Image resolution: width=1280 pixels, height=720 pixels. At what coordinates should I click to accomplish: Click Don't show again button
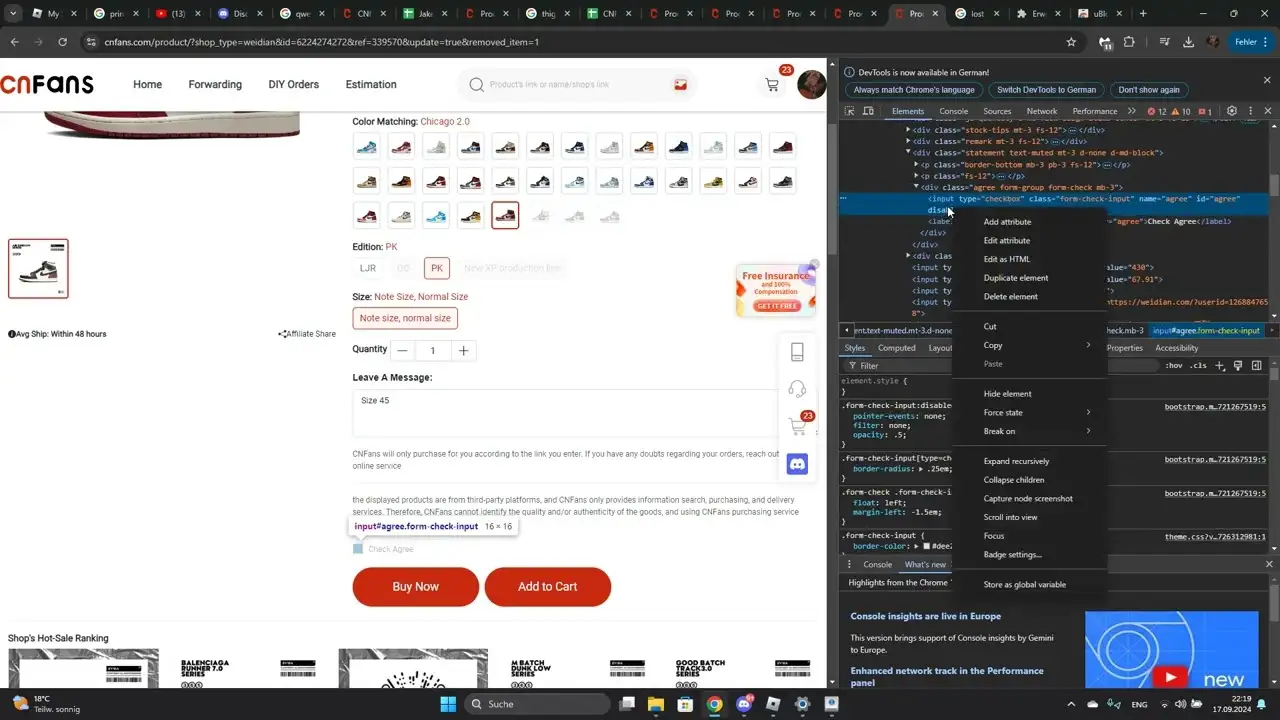coord(1149,90)
